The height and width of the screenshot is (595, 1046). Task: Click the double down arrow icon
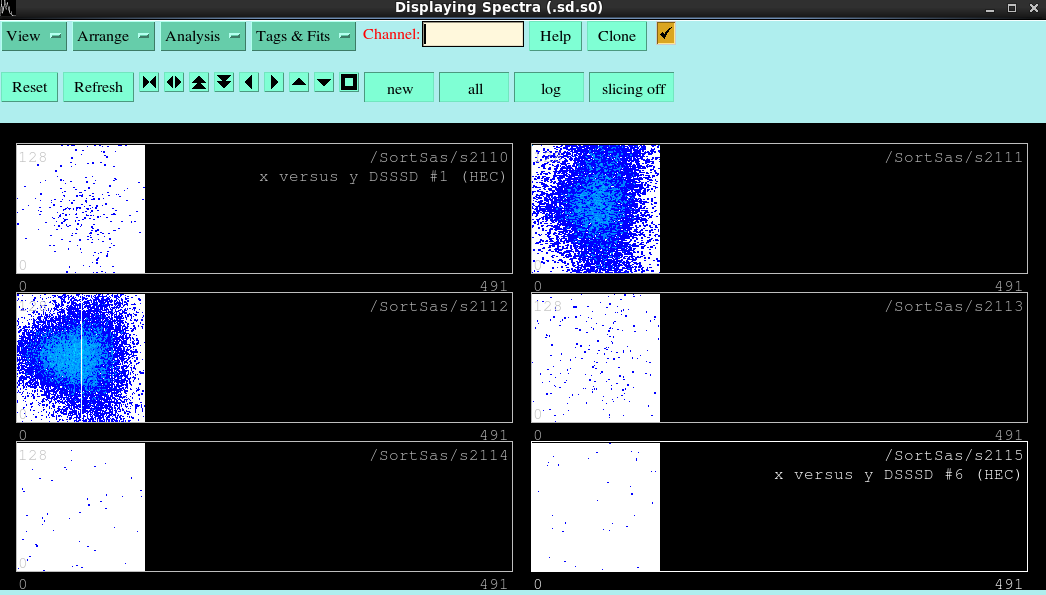coord(224,82)
